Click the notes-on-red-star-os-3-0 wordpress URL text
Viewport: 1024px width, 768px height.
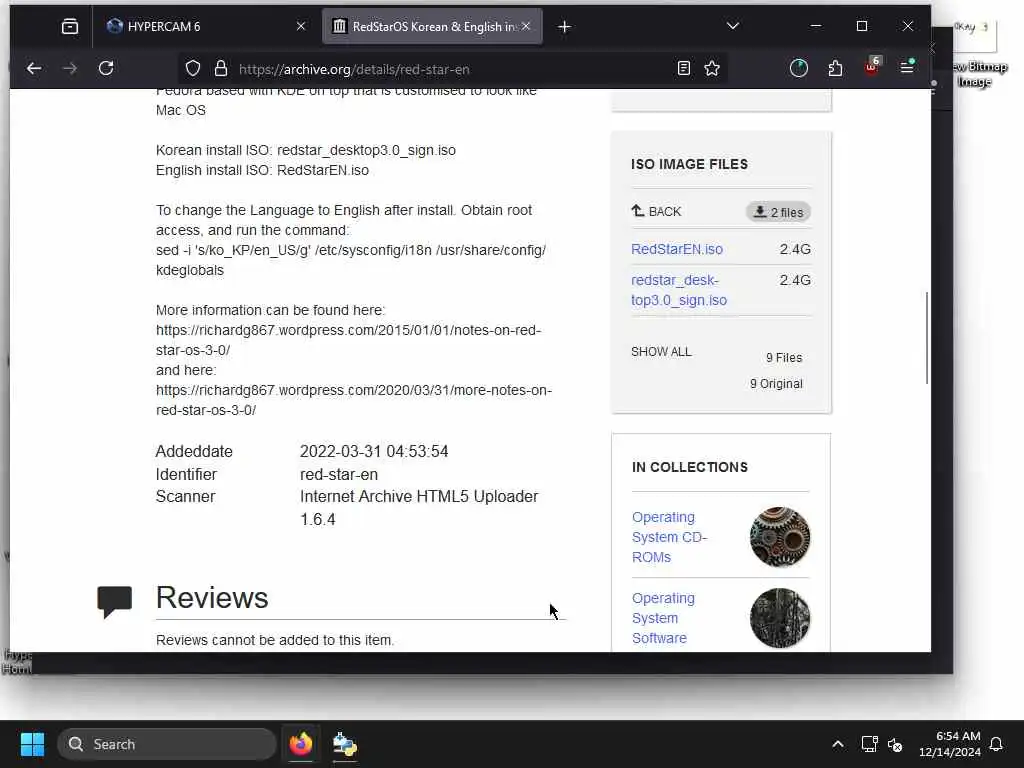click(349, 340)
